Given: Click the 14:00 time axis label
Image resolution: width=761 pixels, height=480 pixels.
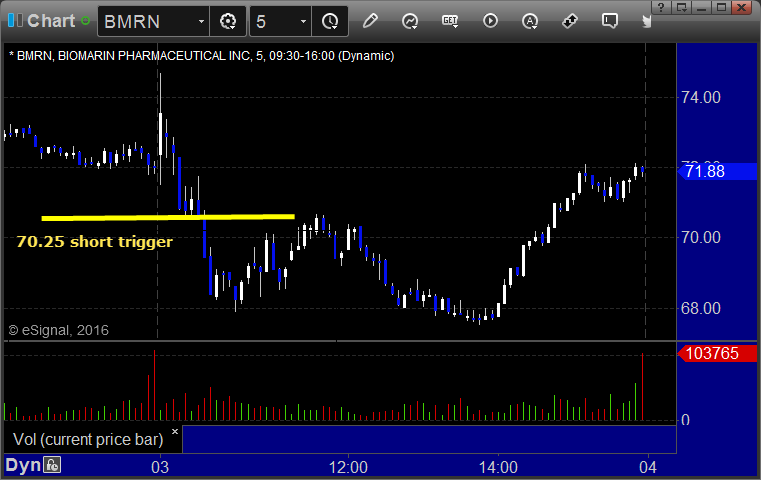Looking at the screenshot, I should 498,467.
